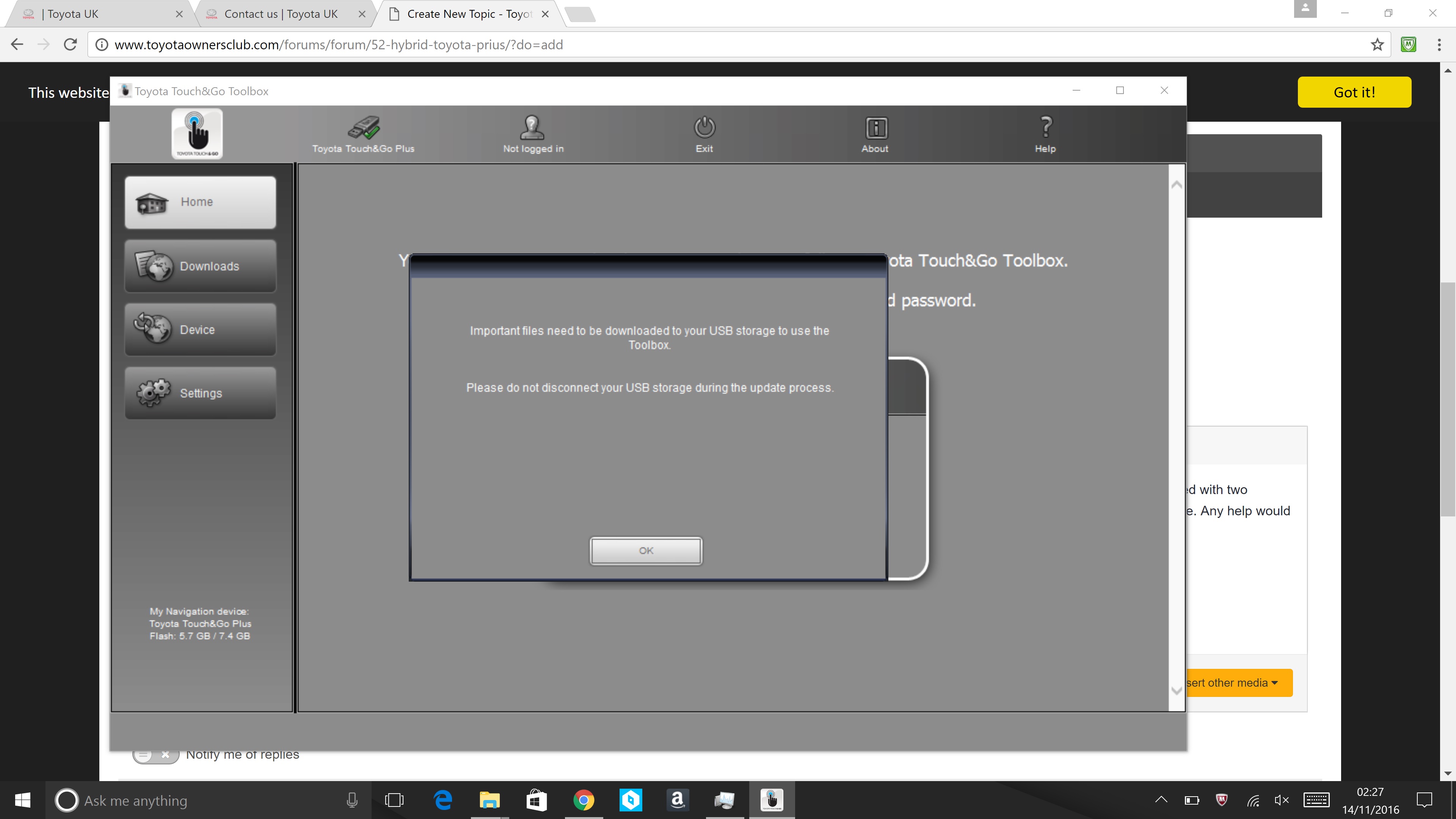1456x819 pixels.
Task: Confirm the USB storage dialog with OK
Action: coord(645,551)
